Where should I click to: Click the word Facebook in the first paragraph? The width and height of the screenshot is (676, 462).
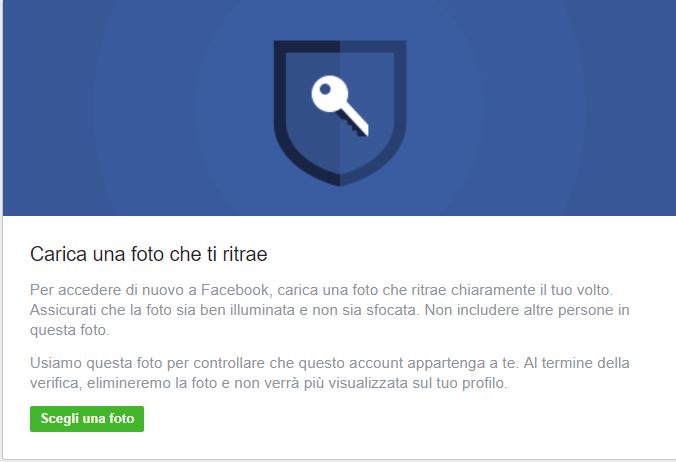pyautogui.click(x=235, y=290)
